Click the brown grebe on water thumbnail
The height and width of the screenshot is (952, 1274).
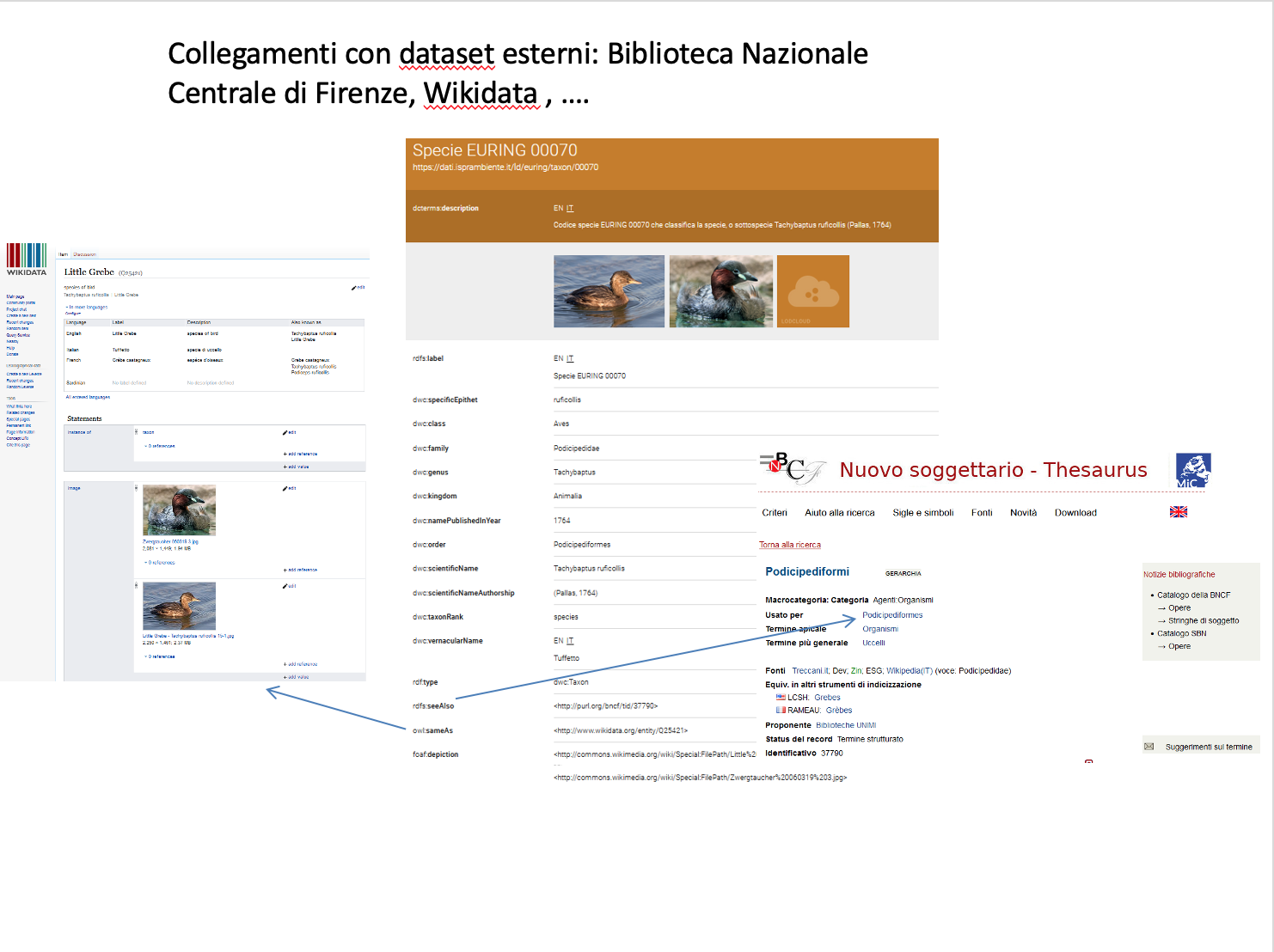coord(609,291)
